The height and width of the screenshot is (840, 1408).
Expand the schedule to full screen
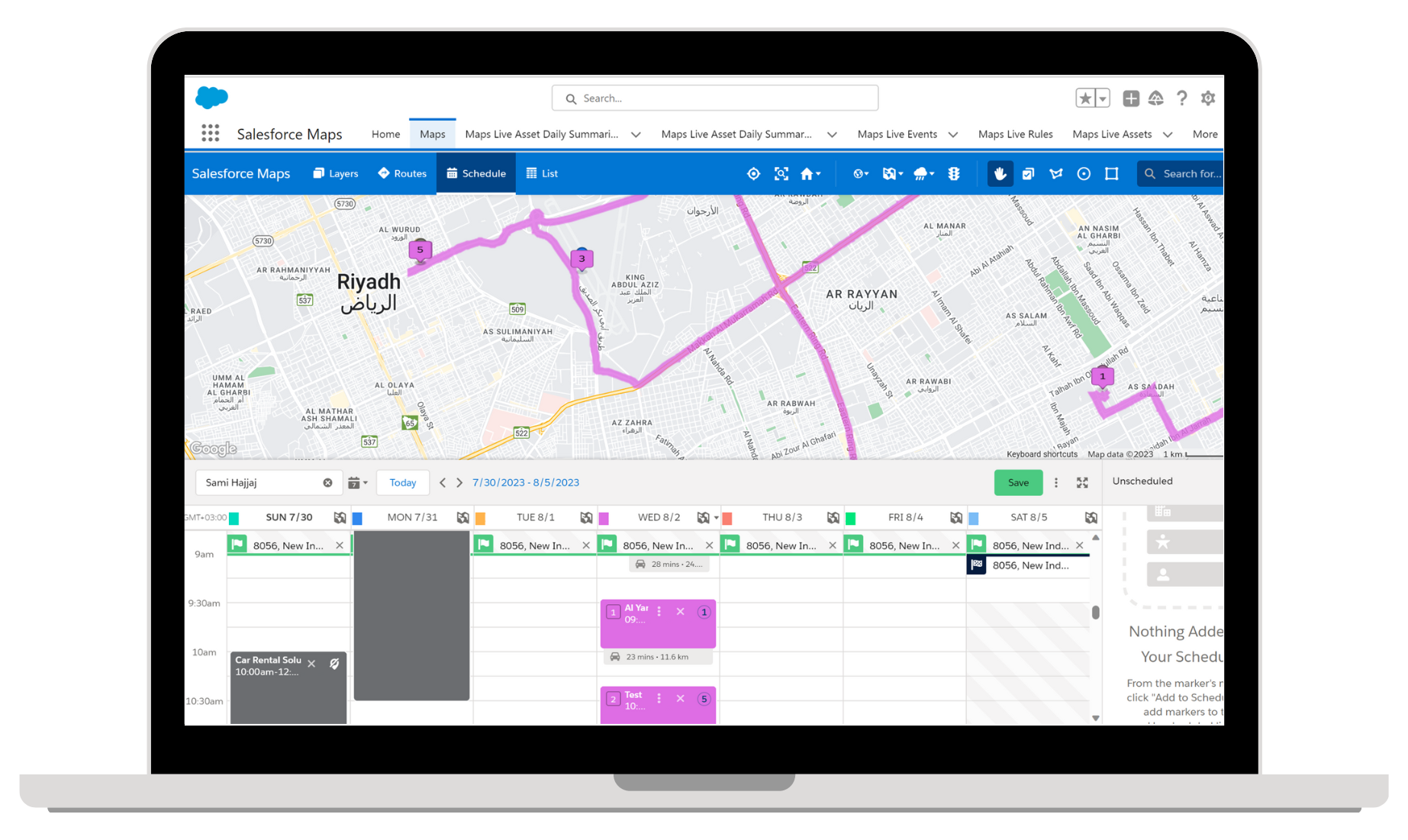coord(1082,483)
